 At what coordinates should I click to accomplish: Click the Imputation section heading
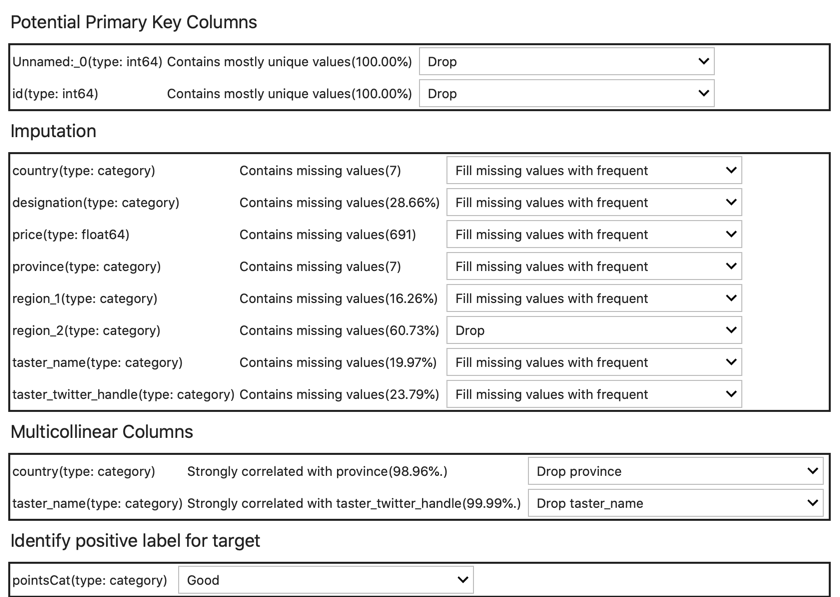pyautogui.click(x=54, y=131)
